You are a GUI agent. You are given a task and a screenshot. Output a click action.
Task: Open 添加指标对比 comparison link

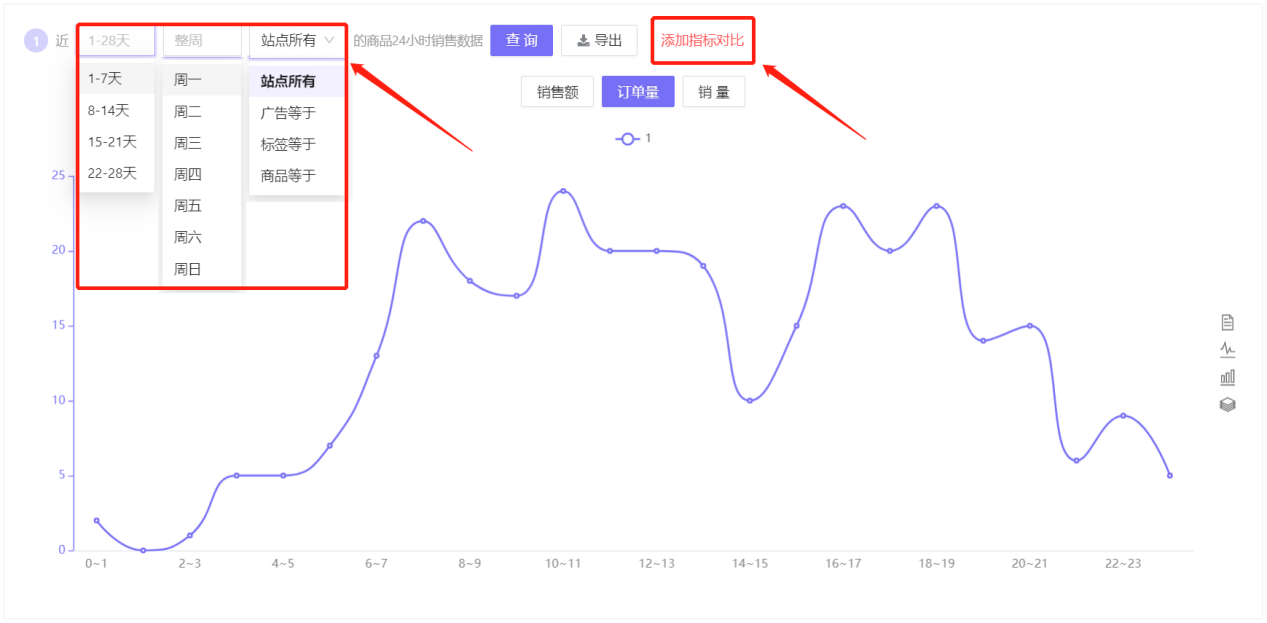tap(702, 40)
